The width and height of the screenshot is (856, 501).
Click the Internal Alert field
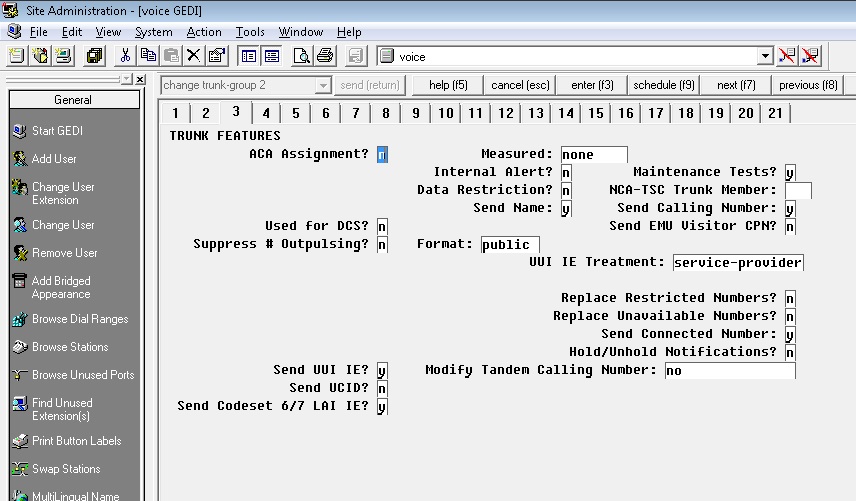(x=566, y=172)
